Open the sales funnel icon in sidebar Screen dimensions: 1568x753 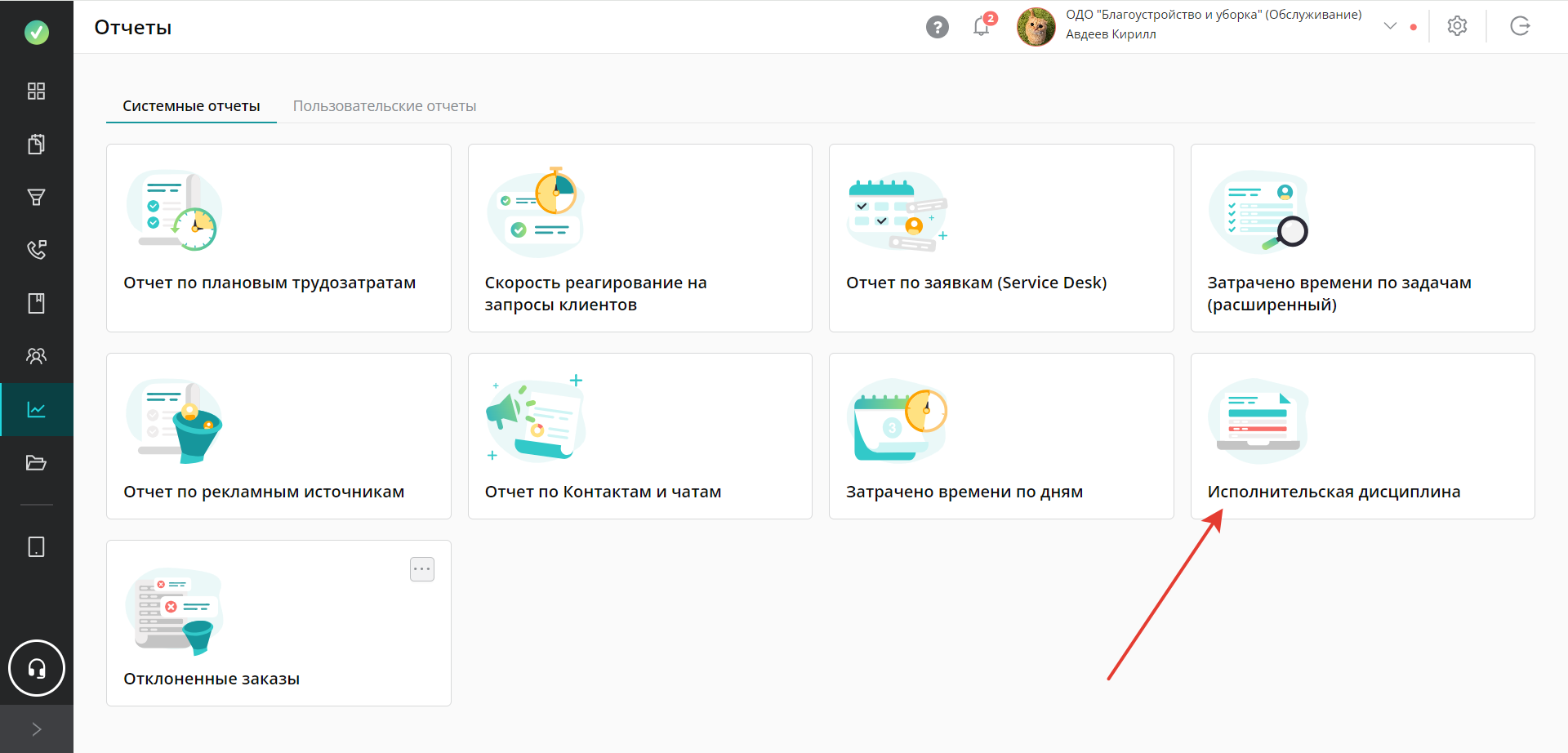pos(37,197)
